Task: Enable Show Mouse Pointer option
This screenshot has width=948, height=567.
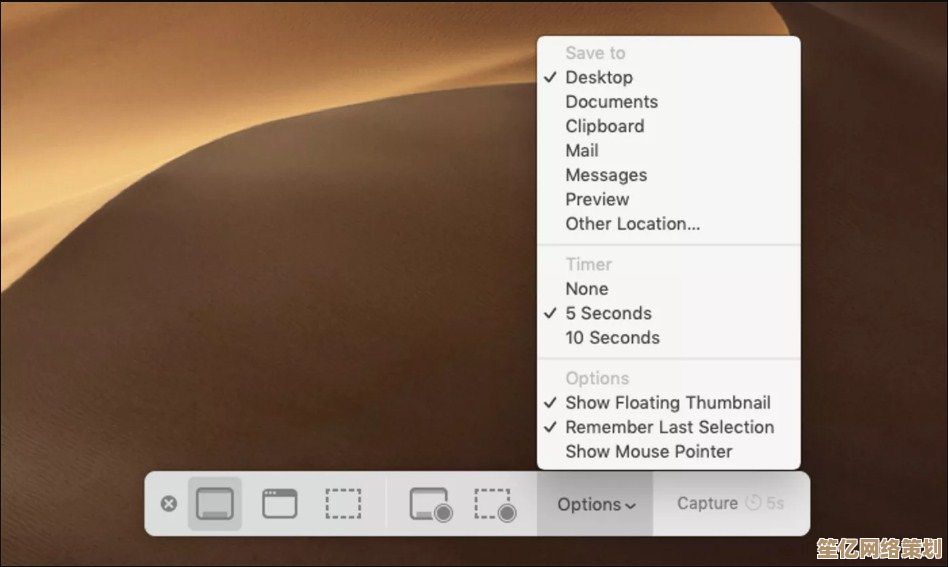Action: click(x=648, y=452)
